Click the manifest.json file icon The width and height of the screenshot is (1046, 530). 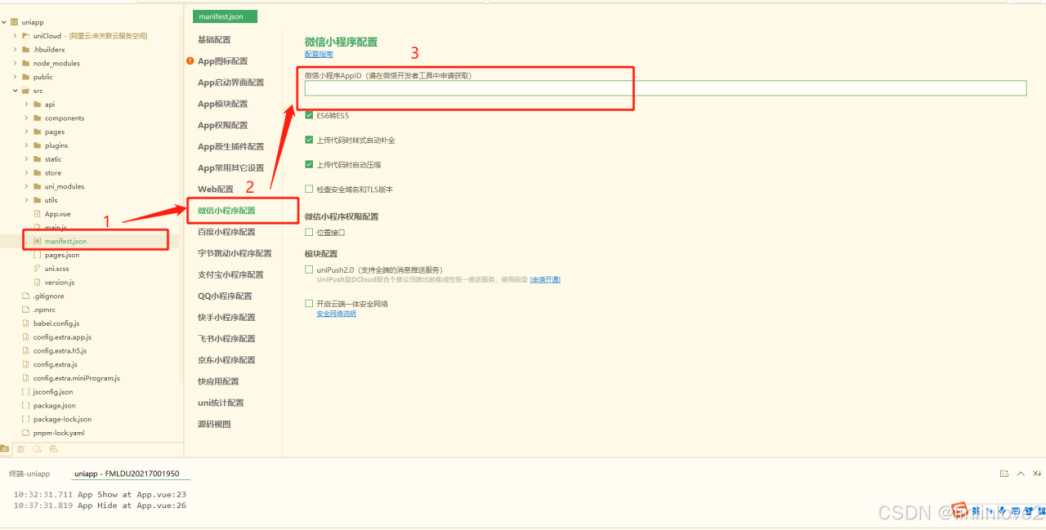[37, 241]
